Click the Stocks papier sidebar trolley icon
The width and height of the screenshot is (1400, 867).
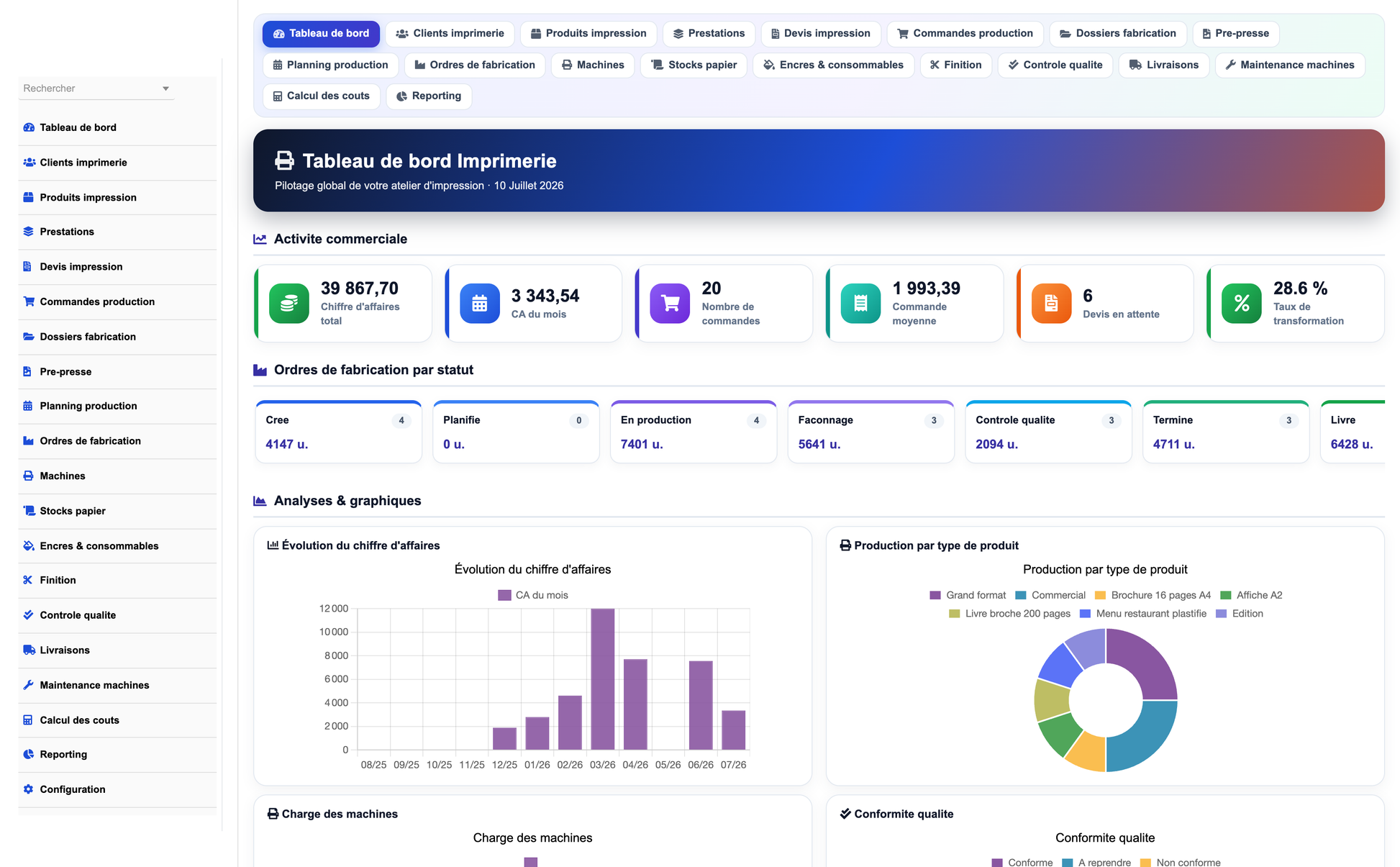pyautogui.click(x=29, y=511)
